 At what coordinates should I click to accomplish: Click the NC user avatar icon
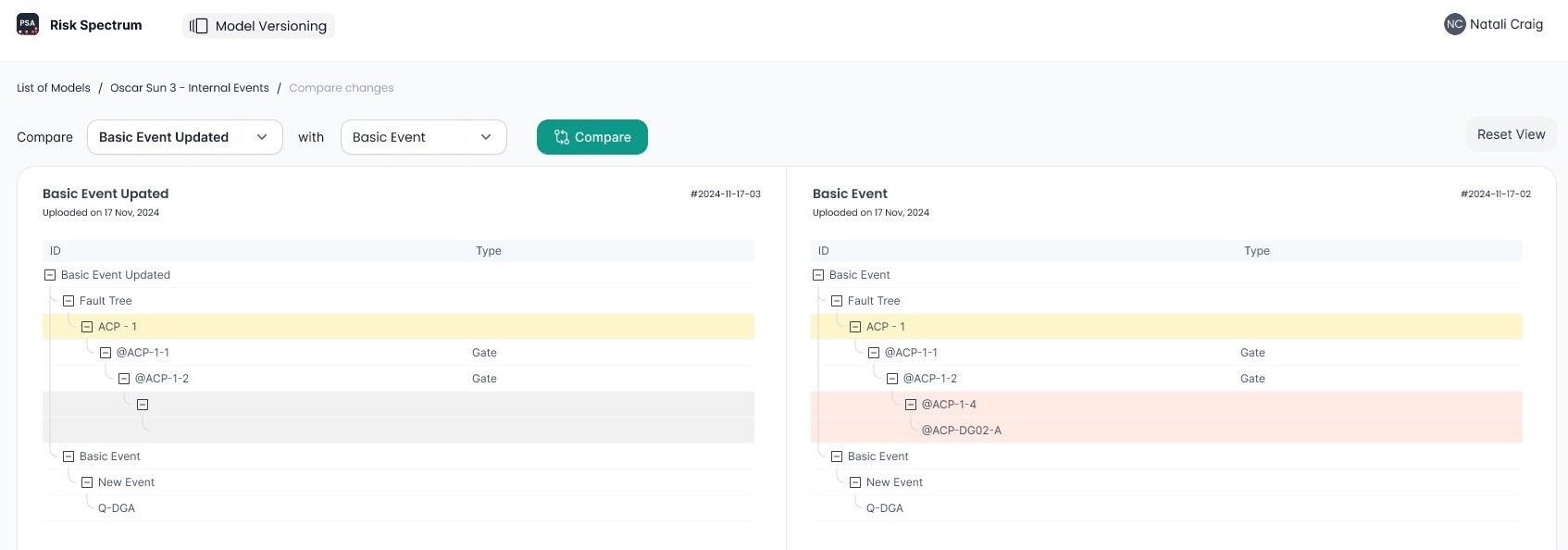[x=1454, y=24]
